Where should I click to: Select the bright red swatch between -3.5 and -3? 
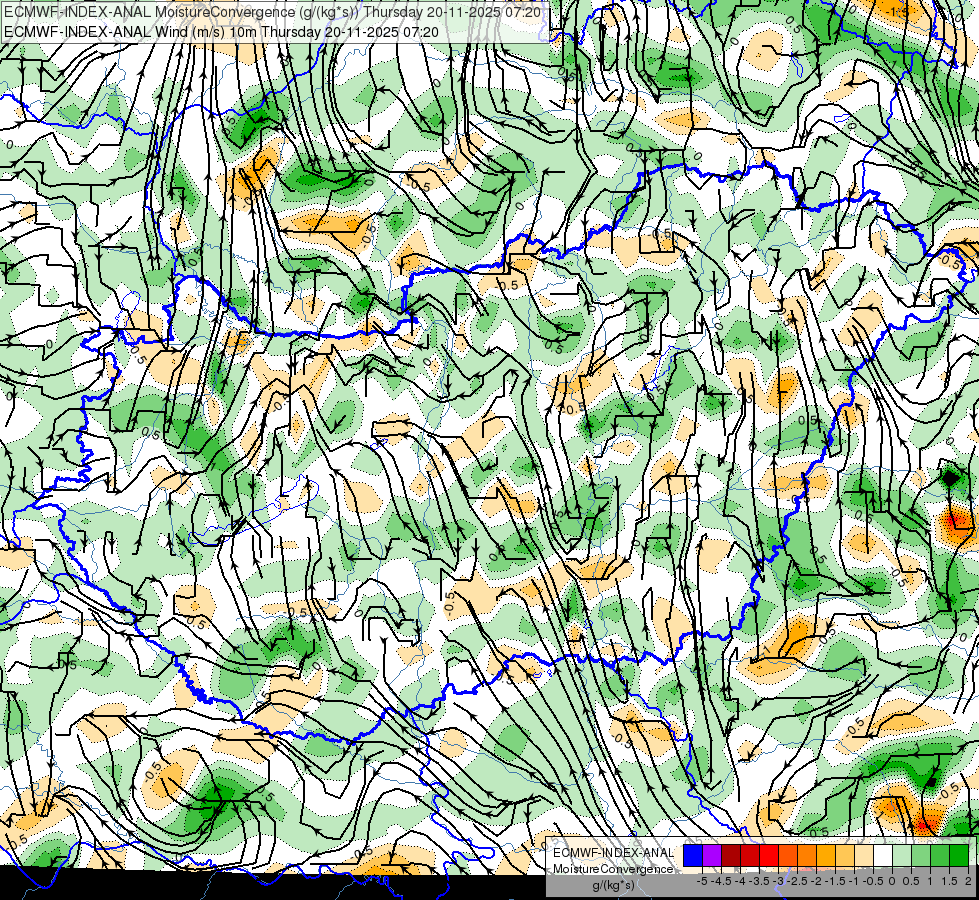click(769, 856)
